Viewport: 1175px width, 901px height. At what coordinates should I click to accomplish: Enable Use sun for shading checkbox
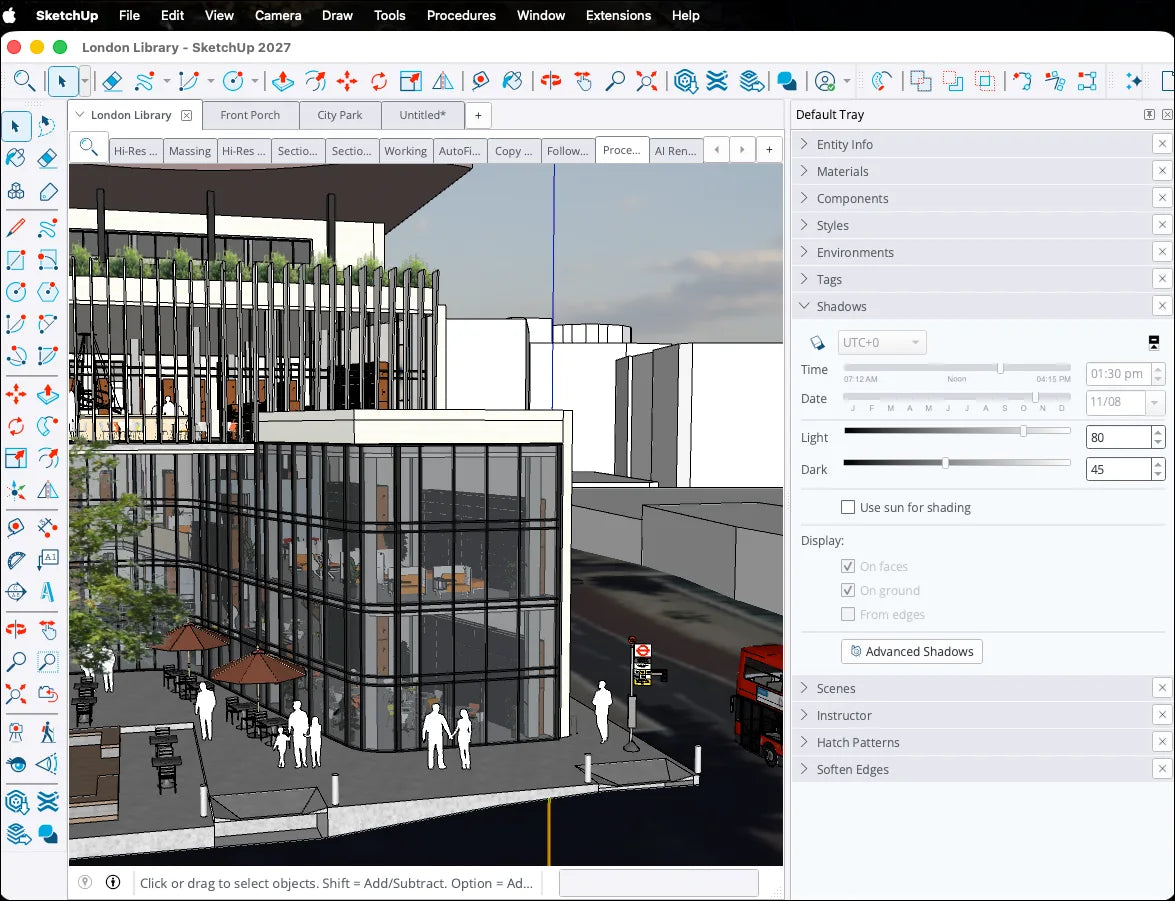pos(848,507)
